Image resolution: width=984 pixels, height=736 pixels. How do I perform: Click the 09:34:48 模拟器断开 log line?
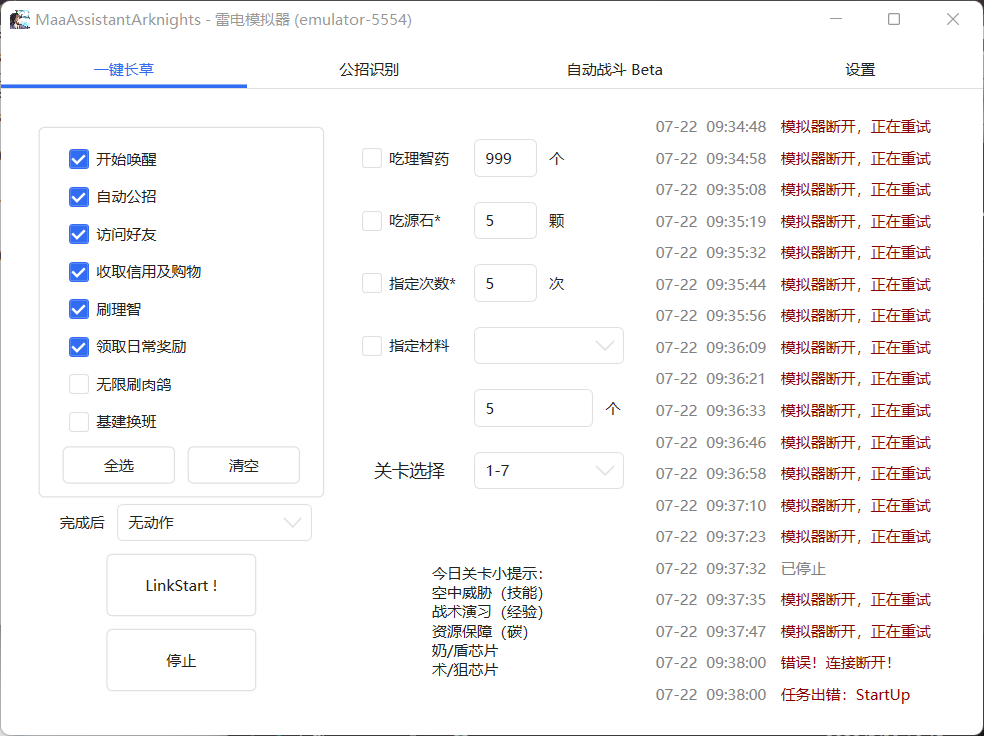pyautogui.click(x=793, y=127)
